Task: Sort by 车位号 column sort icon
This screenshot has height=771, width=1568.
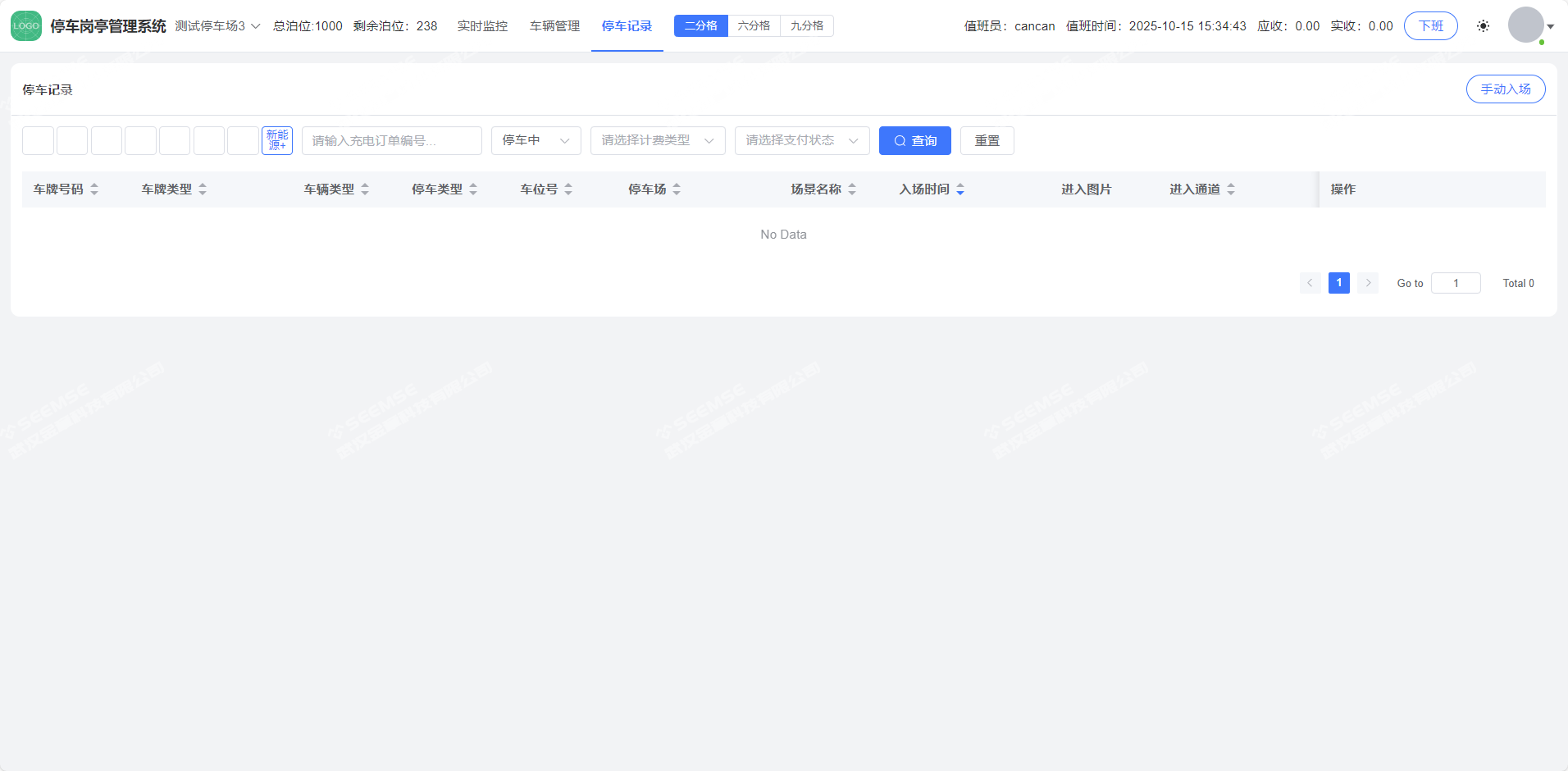Action: 568,189
